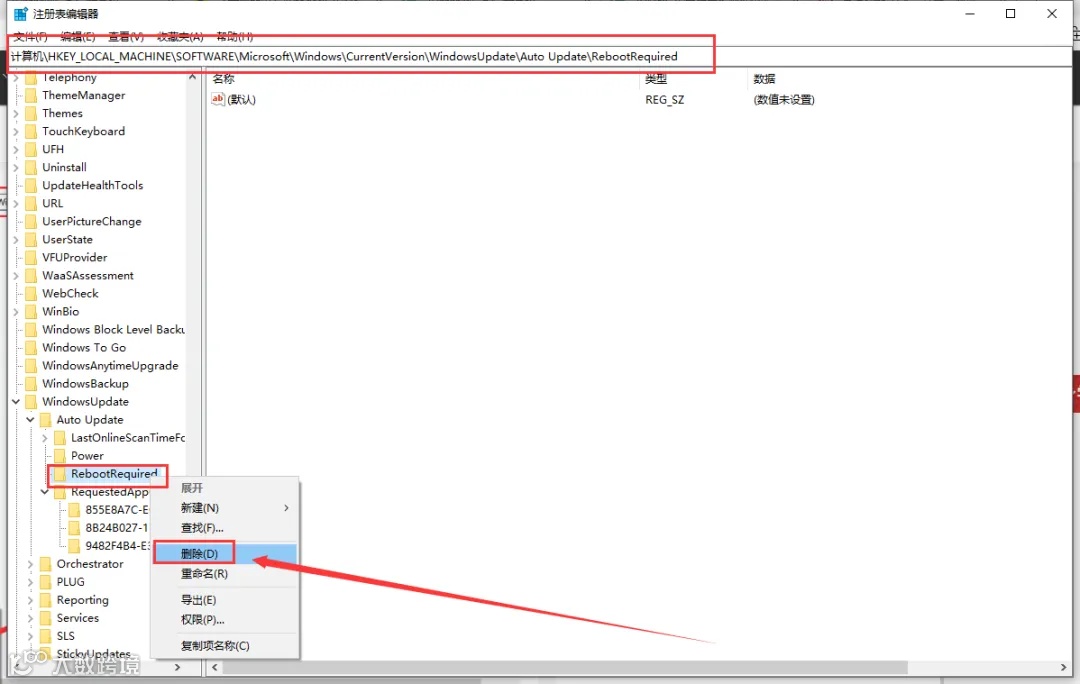Screen dimensions: 1080x684
Task: Open the 文件(F) menu
Action: (31, 37)
